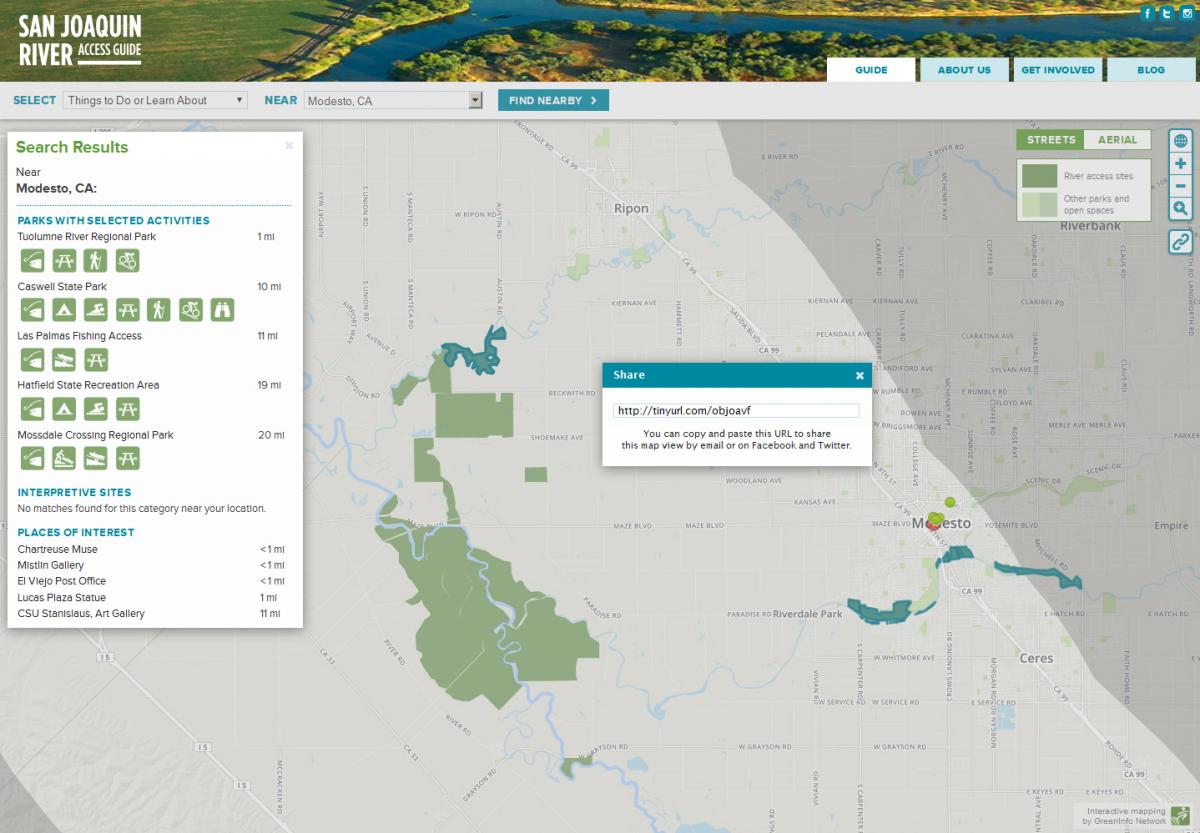Open Caswell State Park result
This screenshot has height=833, width=1200.
pyautogui.click(x=62, y=287)
